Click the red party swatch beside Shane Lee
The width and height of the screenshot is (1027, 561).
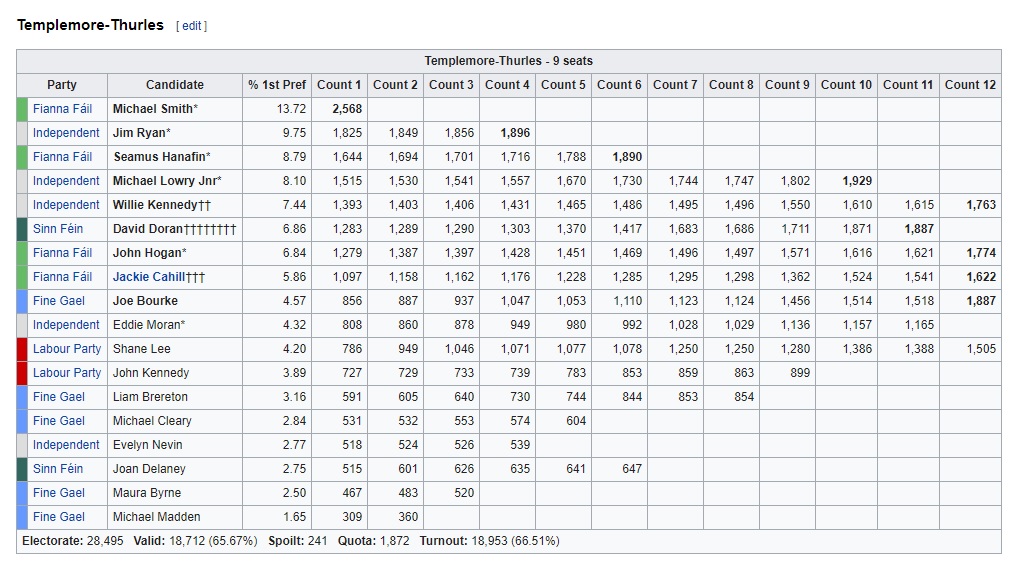[22, 349]
